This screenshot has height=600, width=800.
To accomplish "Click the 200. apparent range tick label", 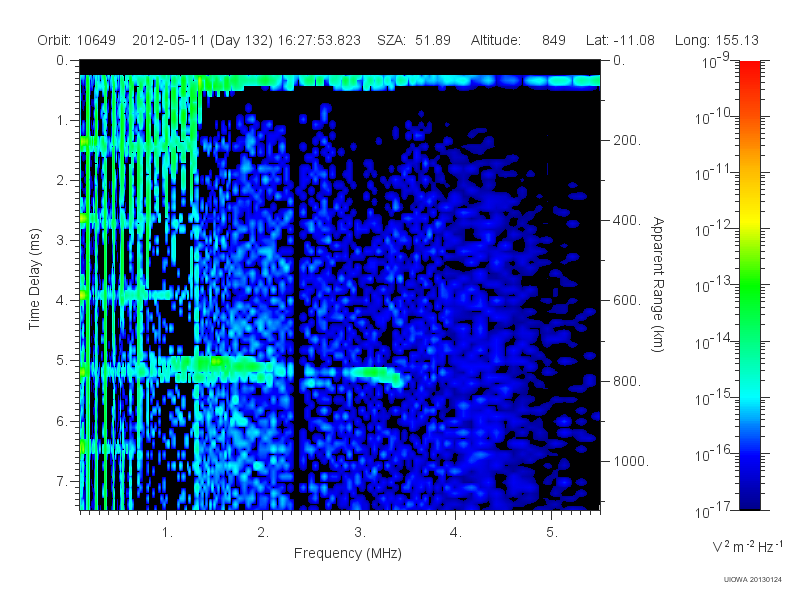I will point(627,140).
